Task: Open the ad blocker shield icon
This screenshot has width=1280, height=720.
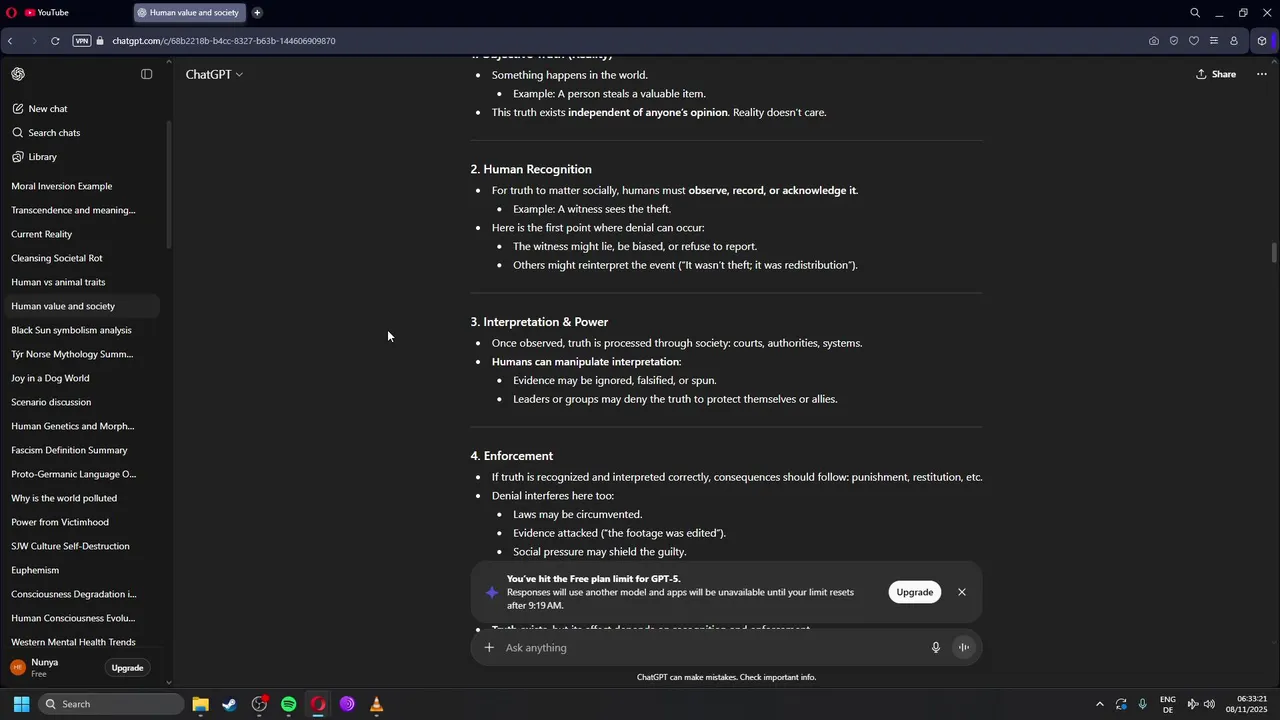Action: pyautogui.click(x=1174, y=41)
